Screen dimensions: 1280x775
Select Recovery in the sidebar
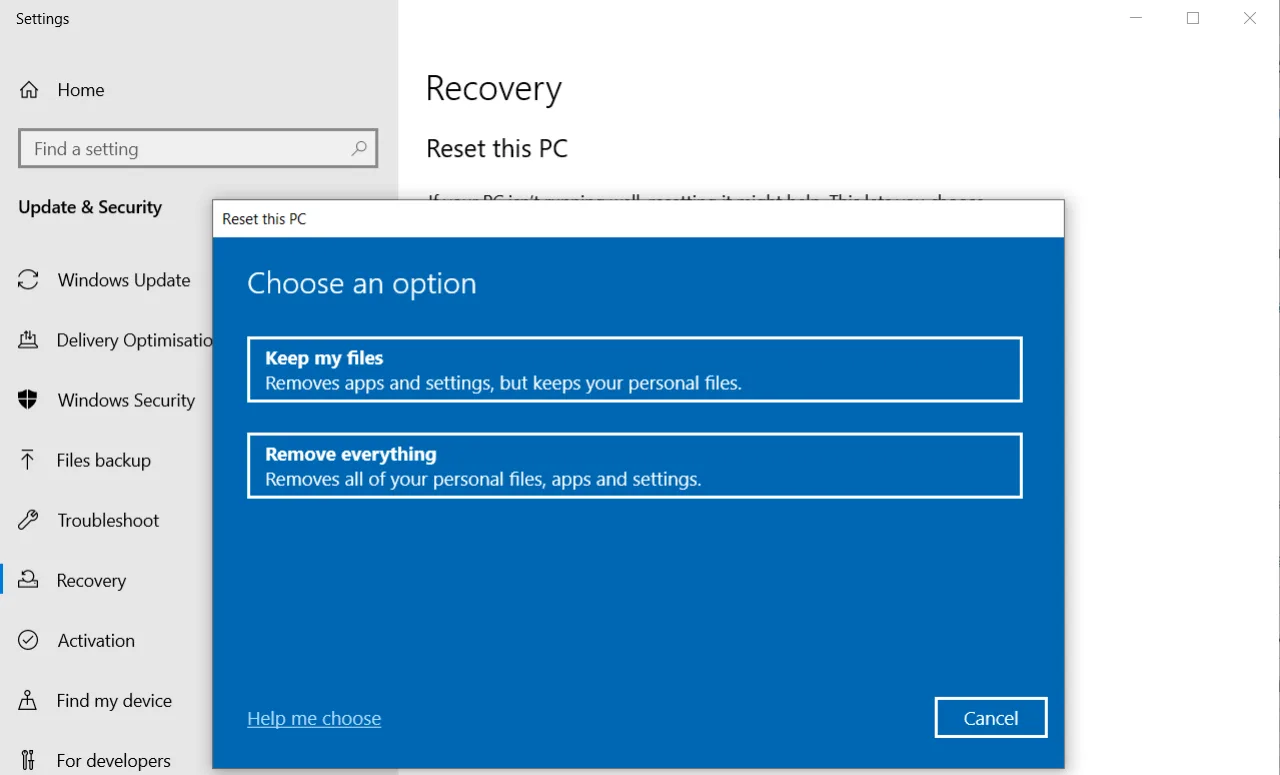tap(92, 580)
